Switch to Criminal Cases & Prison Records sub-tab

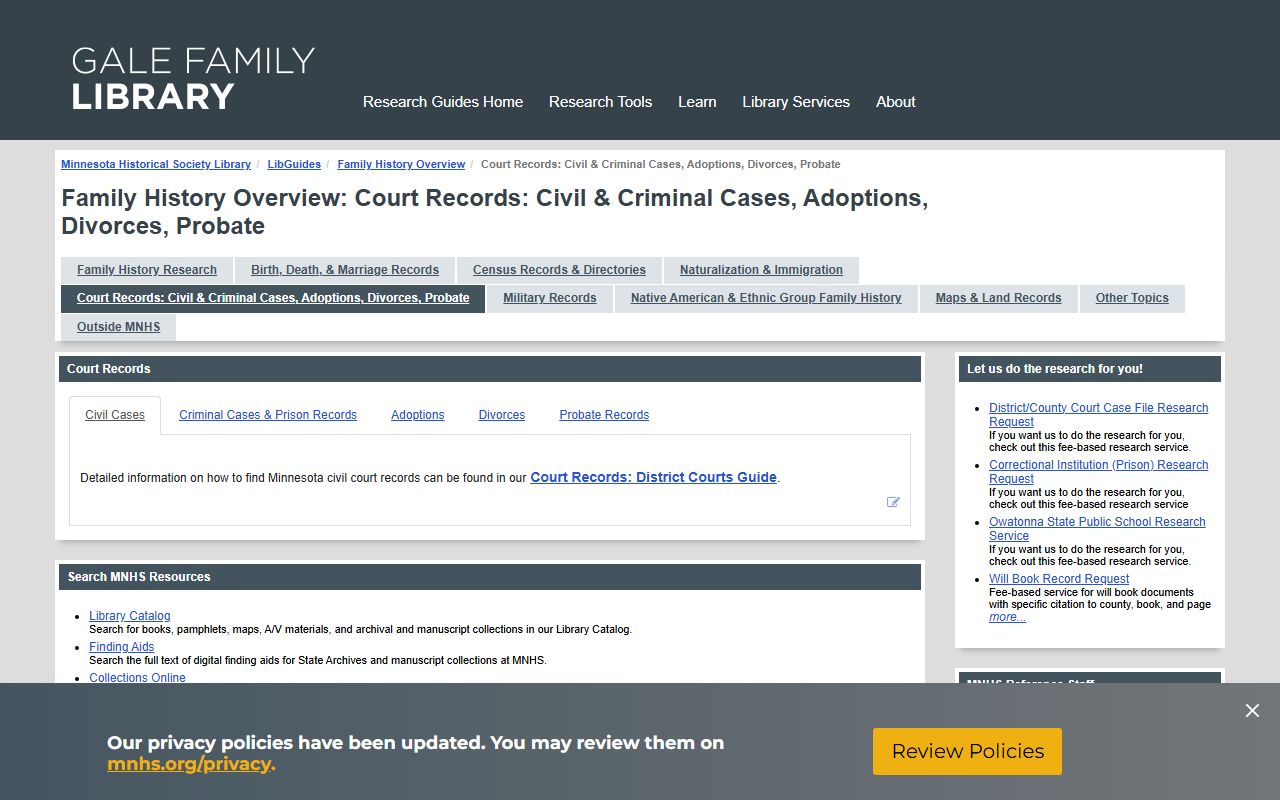coord(268,415)
